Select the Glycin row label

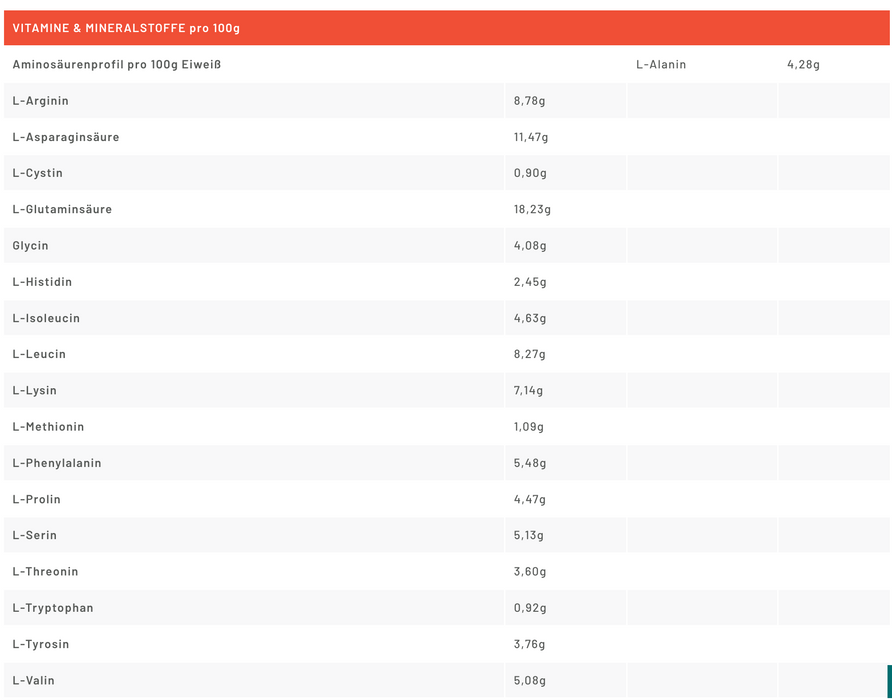point(31,246)
